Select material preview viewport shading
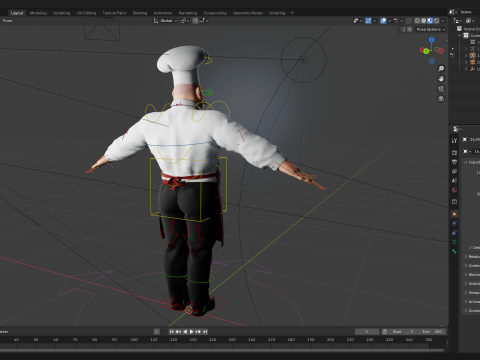Image resolution: width=480 pixels, height=360 pixels. coord(430,21)
